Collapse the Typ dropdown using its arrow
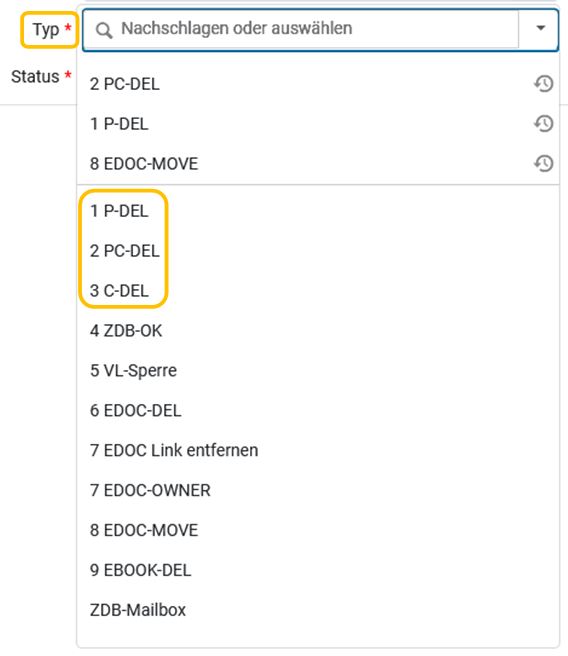This screenshot has width=568, height=656. [x=540, y=28]
